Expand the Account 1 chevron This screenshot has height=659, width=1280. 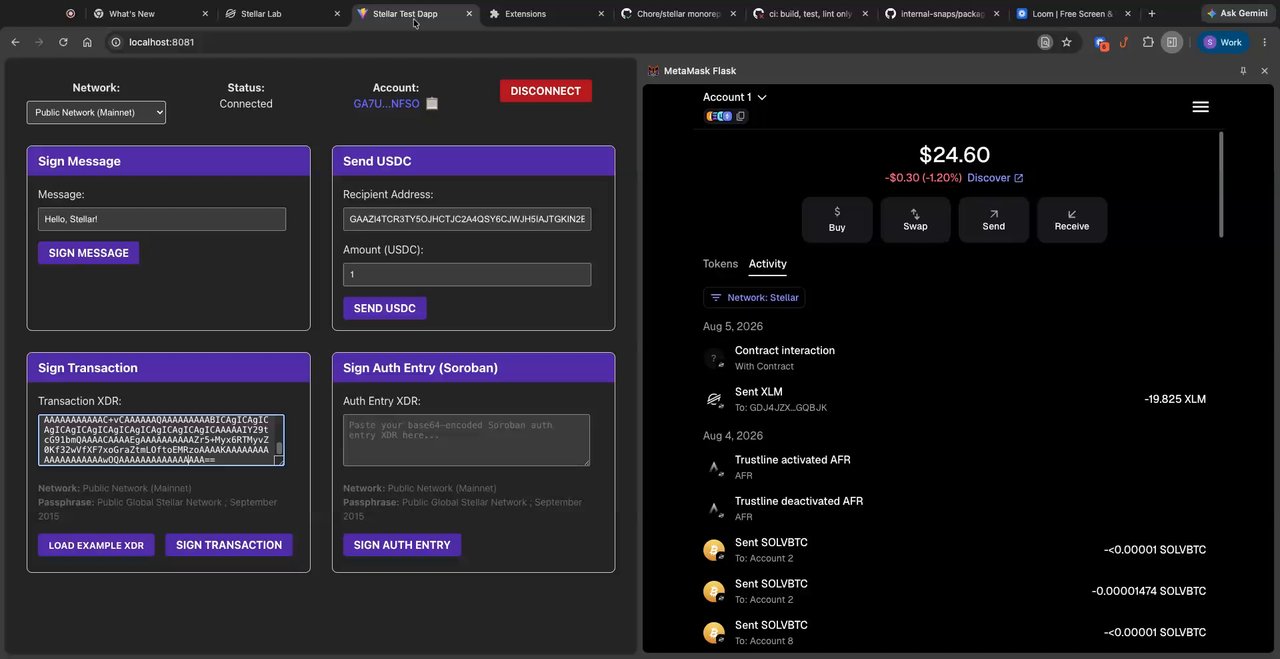coord(762,97)
